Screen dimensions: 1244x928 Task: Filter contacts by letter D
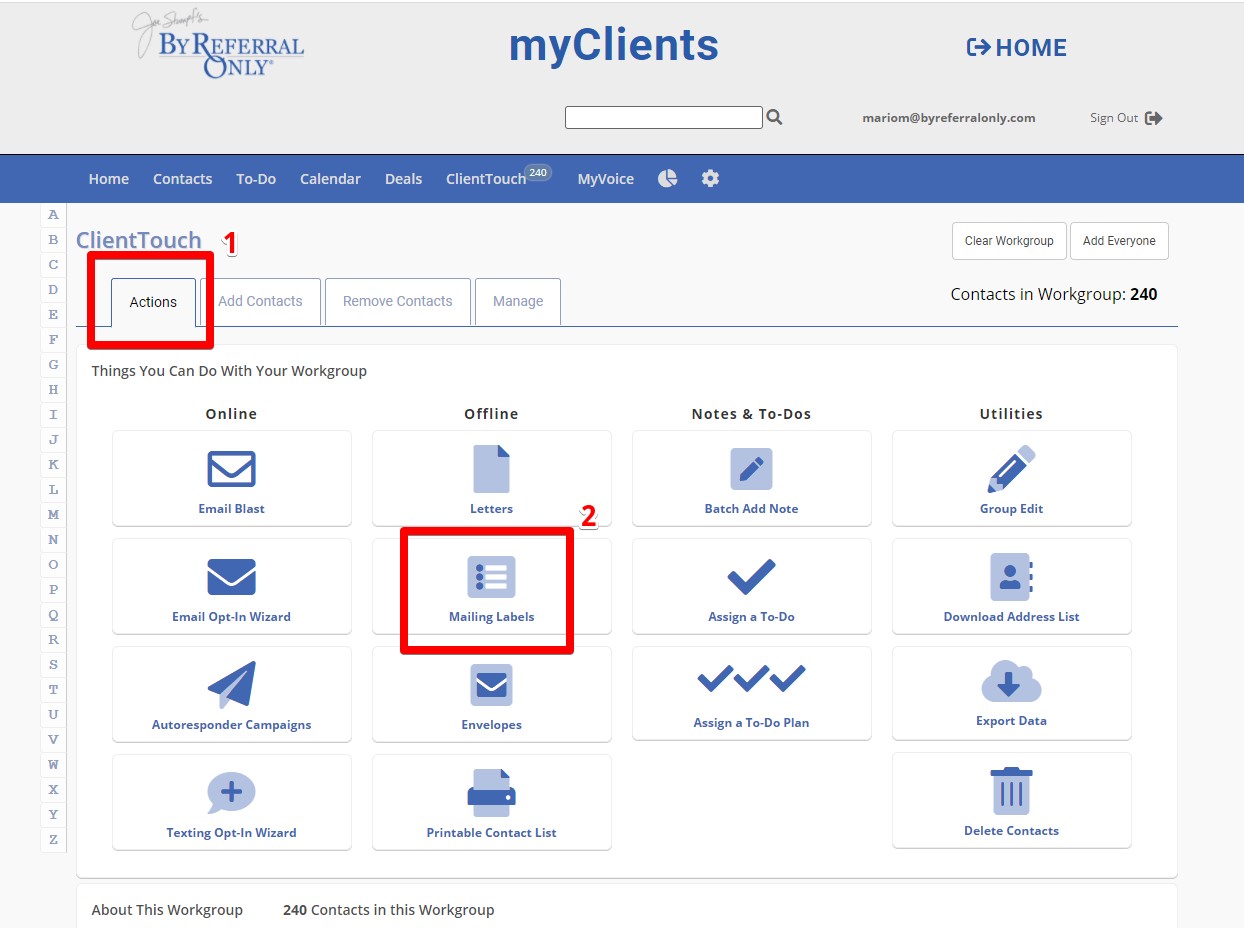pyautogui.click(x=54, y=290)
